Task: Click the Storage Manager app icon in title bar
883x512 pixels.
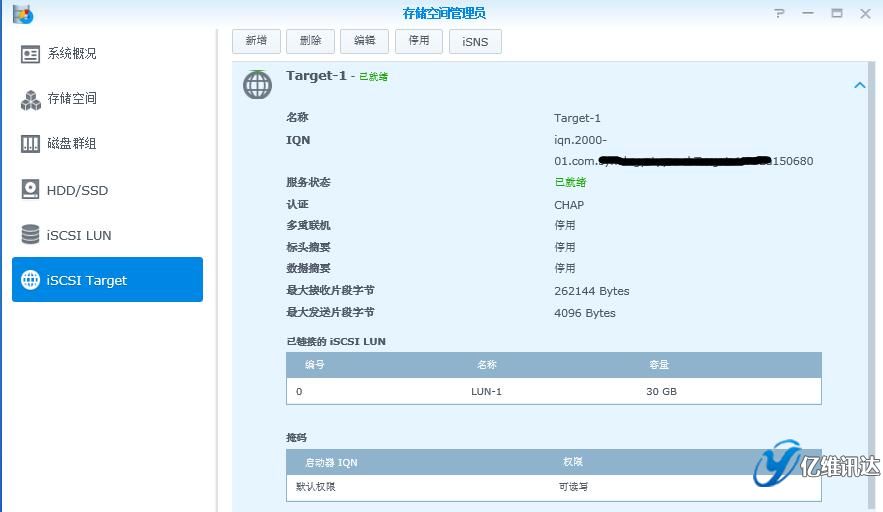Action: click(22, 14)
